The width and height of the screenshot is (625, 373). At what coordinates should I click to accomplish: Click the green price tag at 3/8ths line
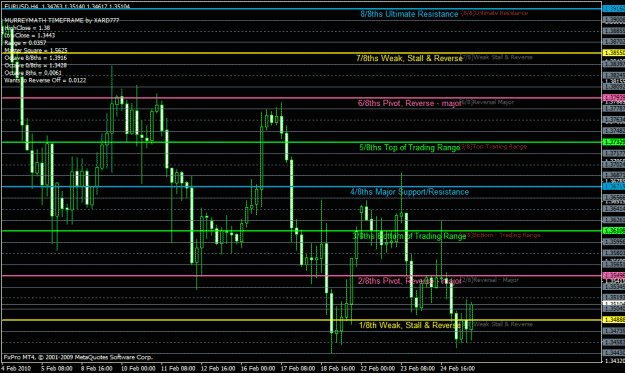[x=613, y=231]
